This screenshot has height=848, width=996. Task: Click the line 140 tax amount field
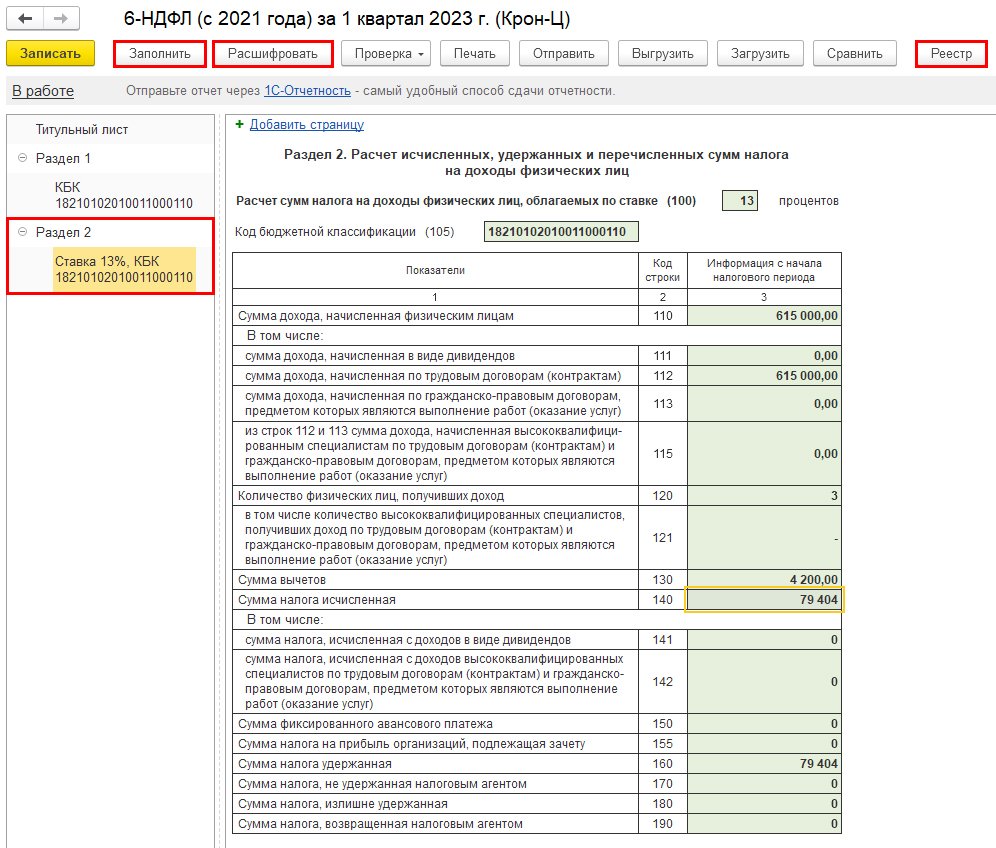(764, 600)
